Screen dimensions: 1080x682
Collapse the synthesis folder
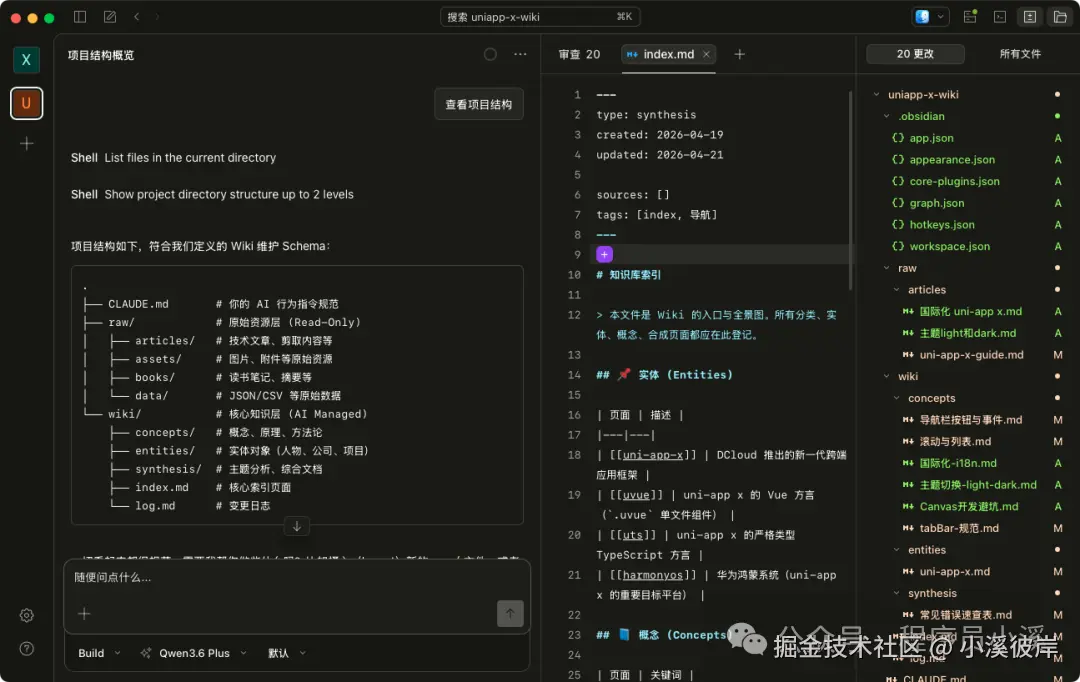[x=896, y=593]
